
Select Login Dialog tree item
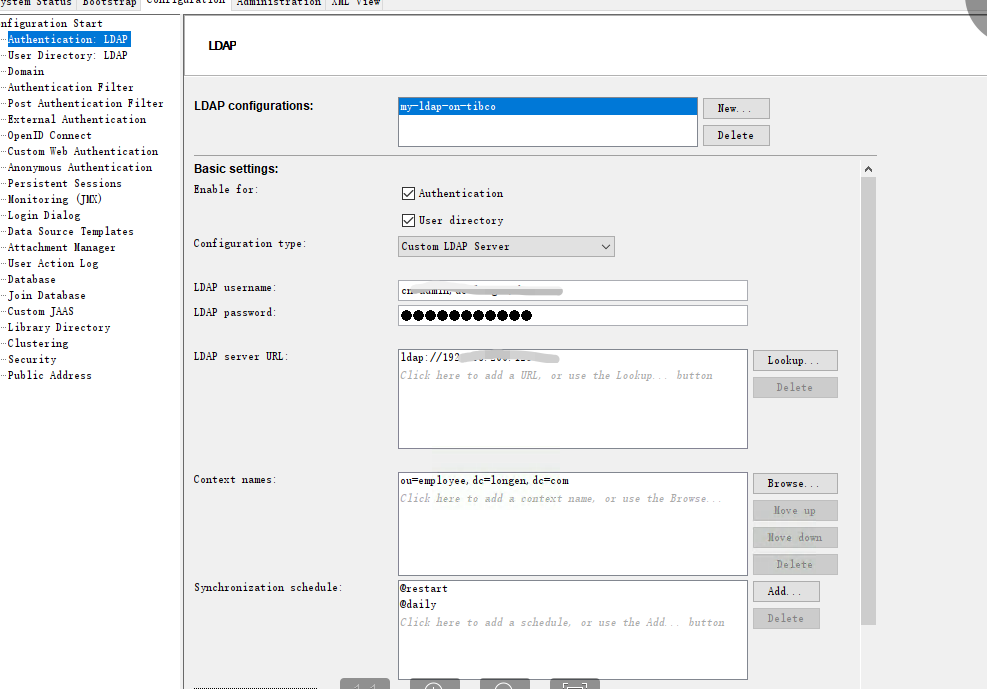point(44,215)
